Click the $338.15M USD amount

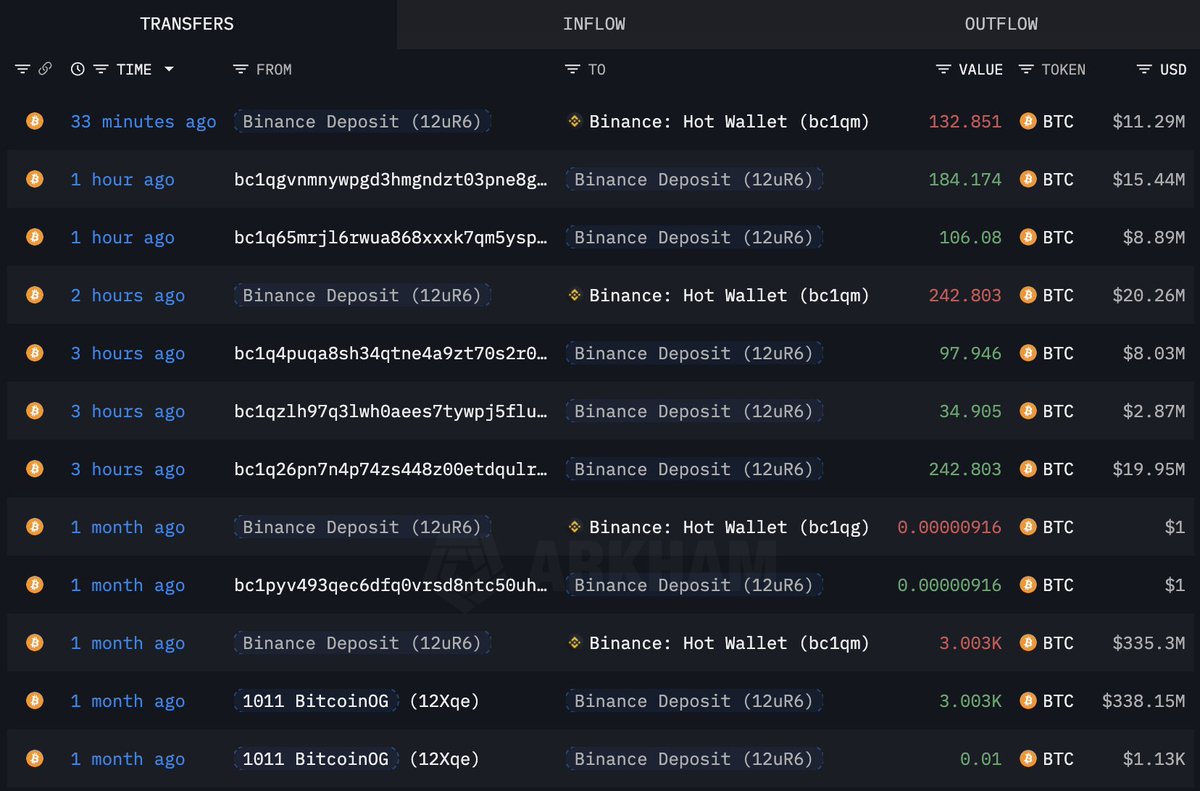(x=1144, y=701)
